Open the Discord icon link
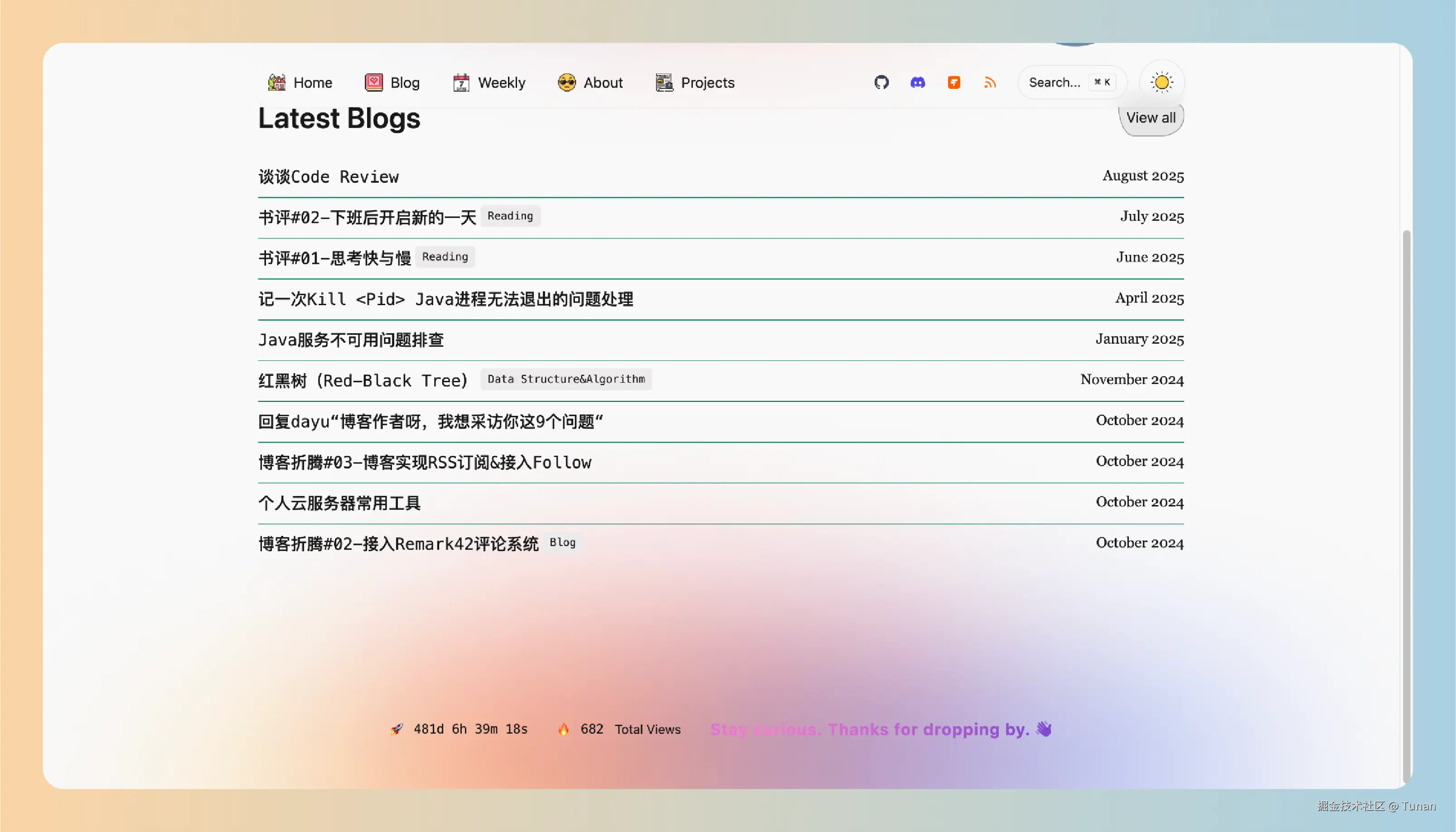 [x=918, y=82]
